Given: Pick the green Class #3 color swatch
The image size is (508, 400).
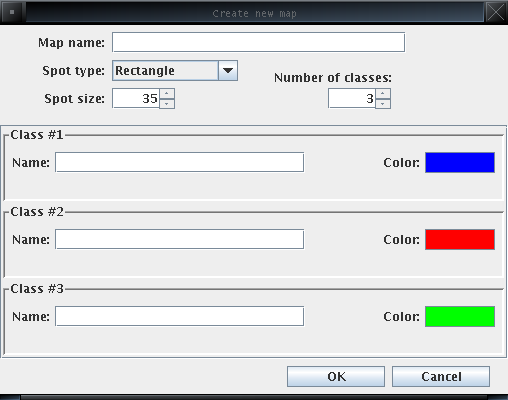Looking at the screenshot, I should (x=460, y=316).
